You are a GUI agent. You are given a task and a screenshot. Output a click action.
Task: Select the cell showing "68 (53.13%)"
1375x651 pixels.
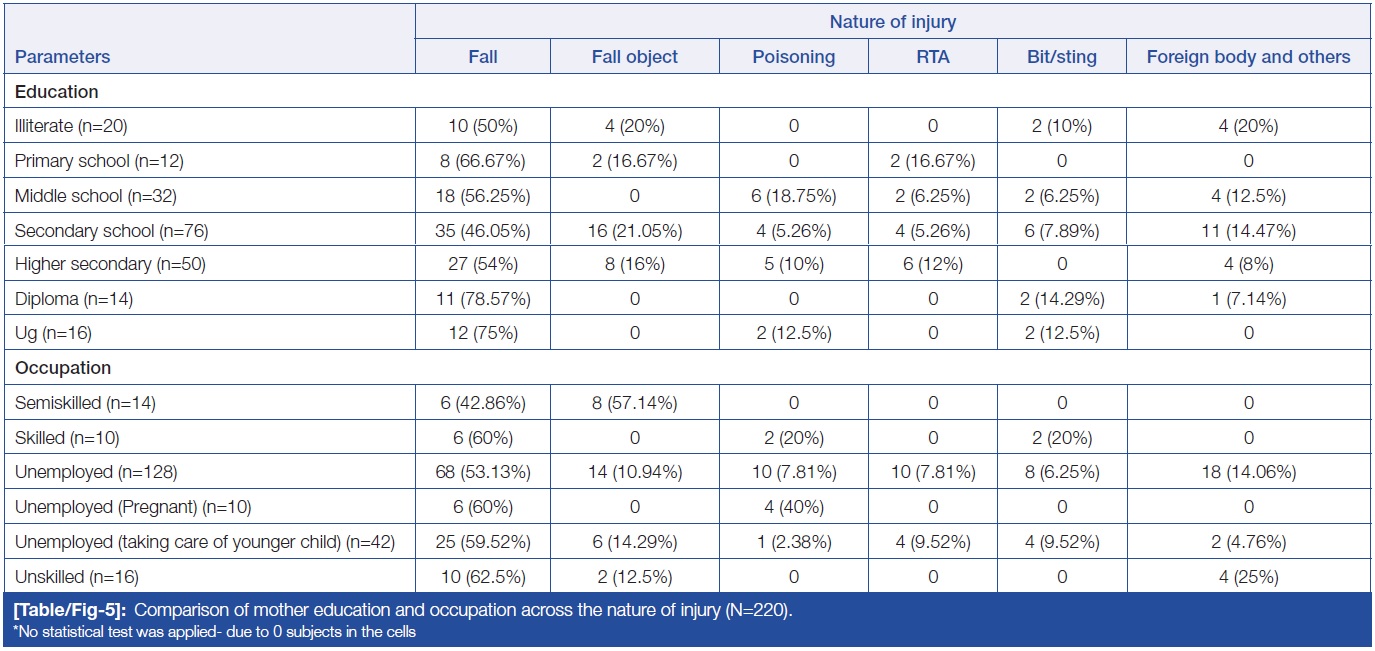tap(483, 472)
